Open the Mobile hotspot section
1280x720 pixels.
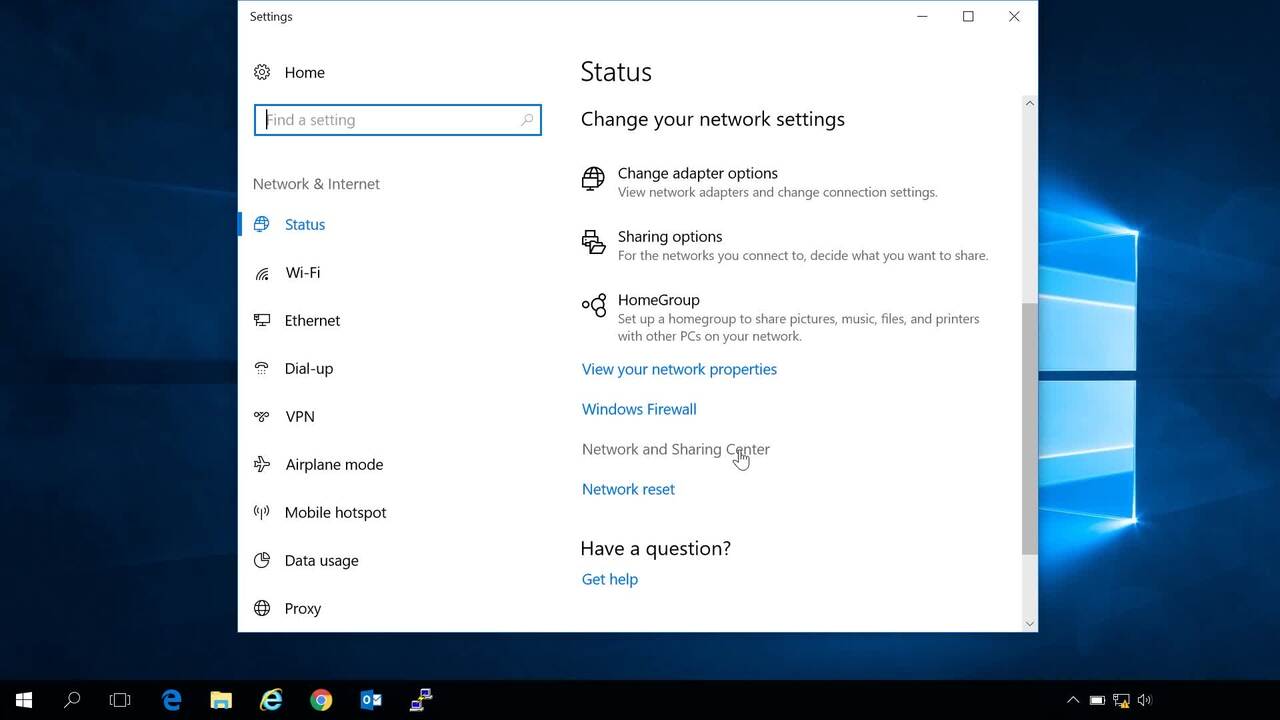point(335,513)
